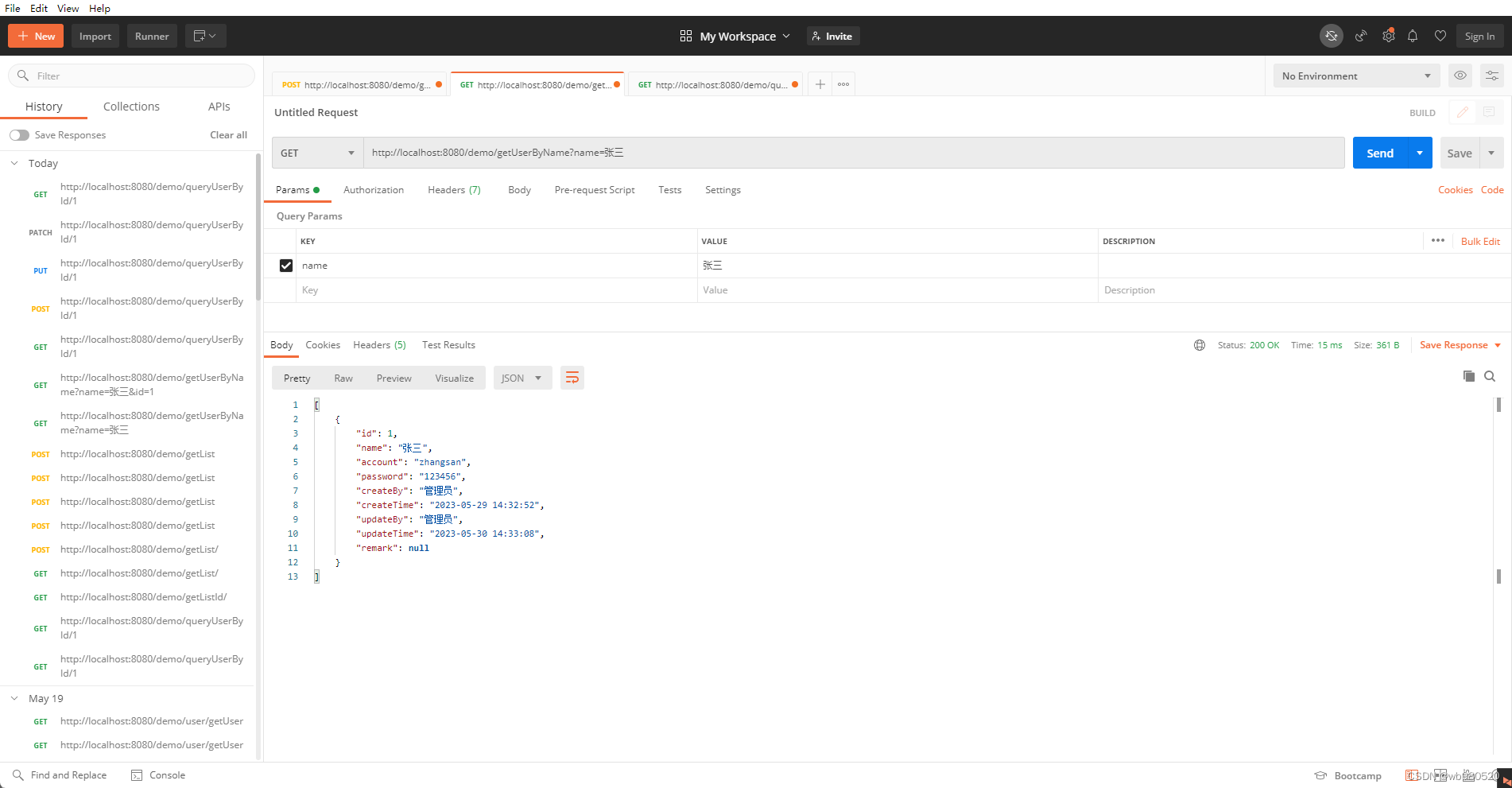This screenshot has height=788, width=1512.
Task: Open the Help menu
Action: click(99, 8)
